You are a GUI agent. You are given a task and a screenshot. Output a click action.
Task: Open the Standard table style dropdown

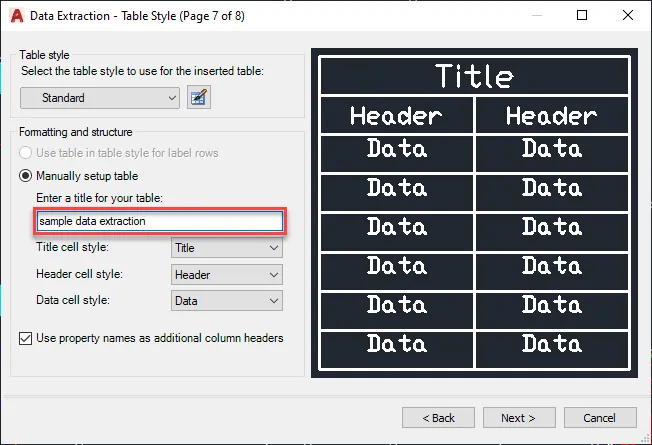tap(100, 98)
